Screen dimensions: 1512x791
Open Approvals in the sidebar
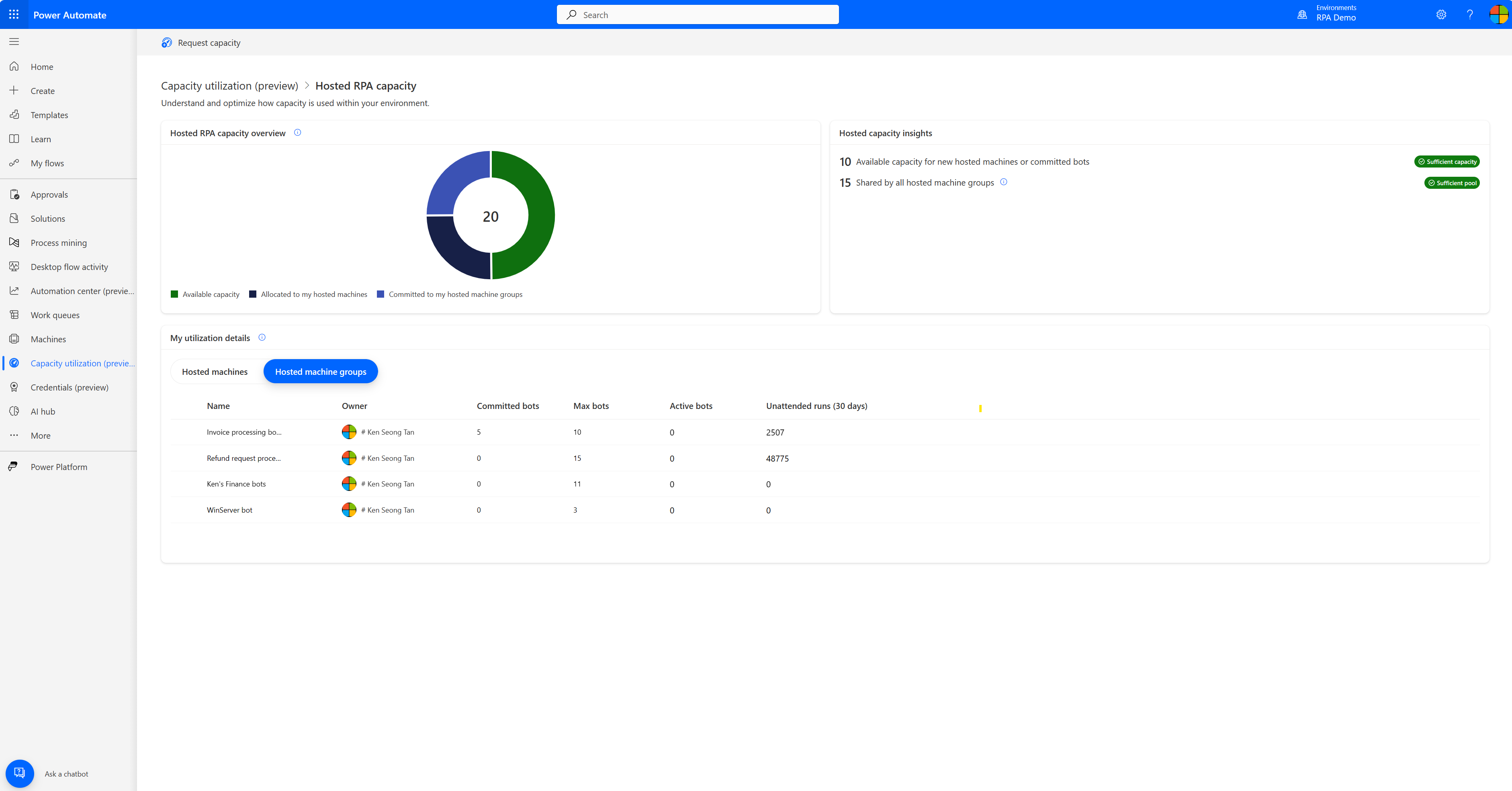coord(49,194)
